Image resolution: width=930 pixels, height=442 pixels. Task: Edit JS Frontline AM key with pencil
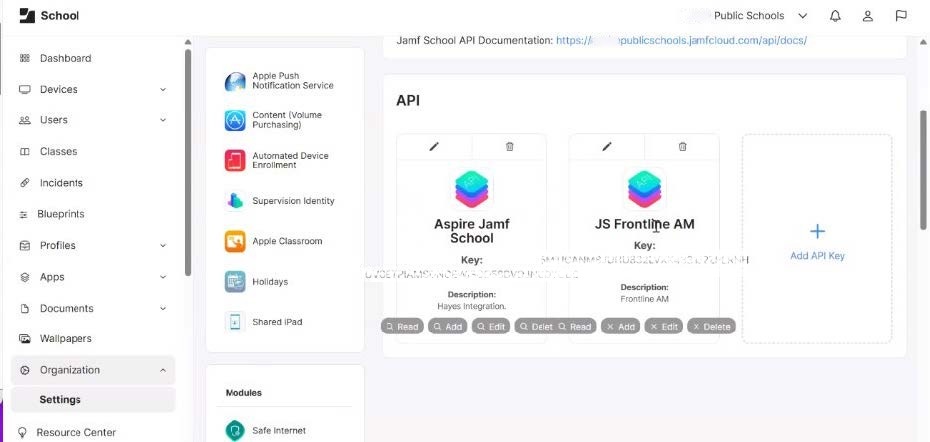607,147
